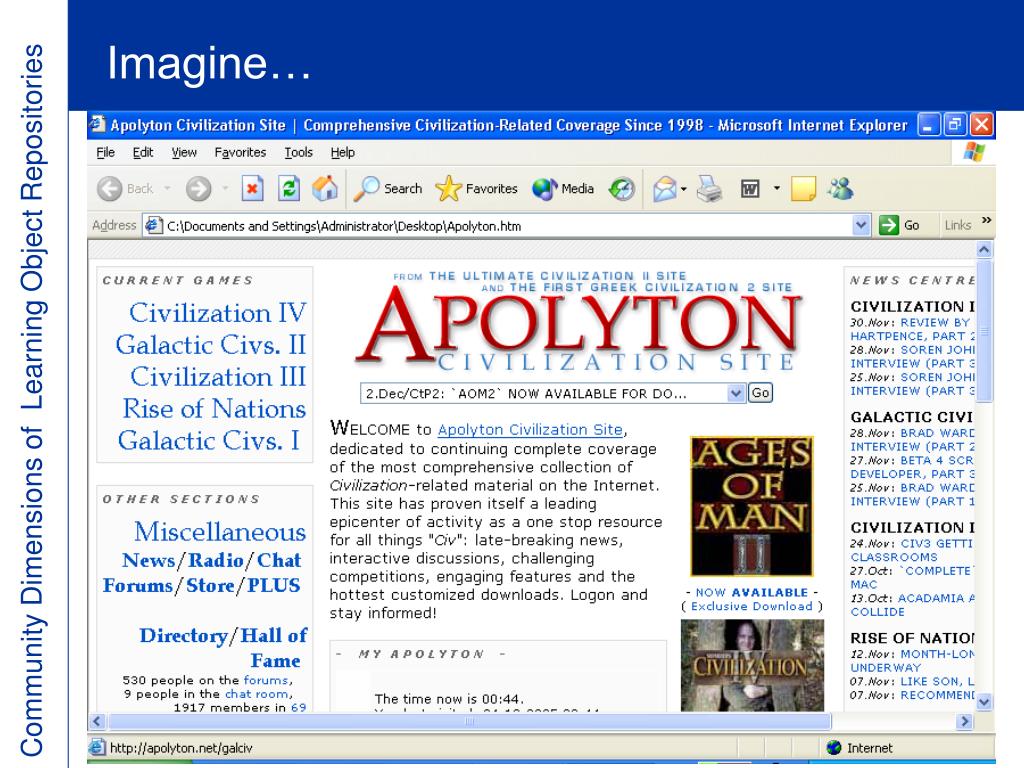The height and width of the screenshot is (768, 1024).
Task: Open the Forums link
Action: (137, 585)
